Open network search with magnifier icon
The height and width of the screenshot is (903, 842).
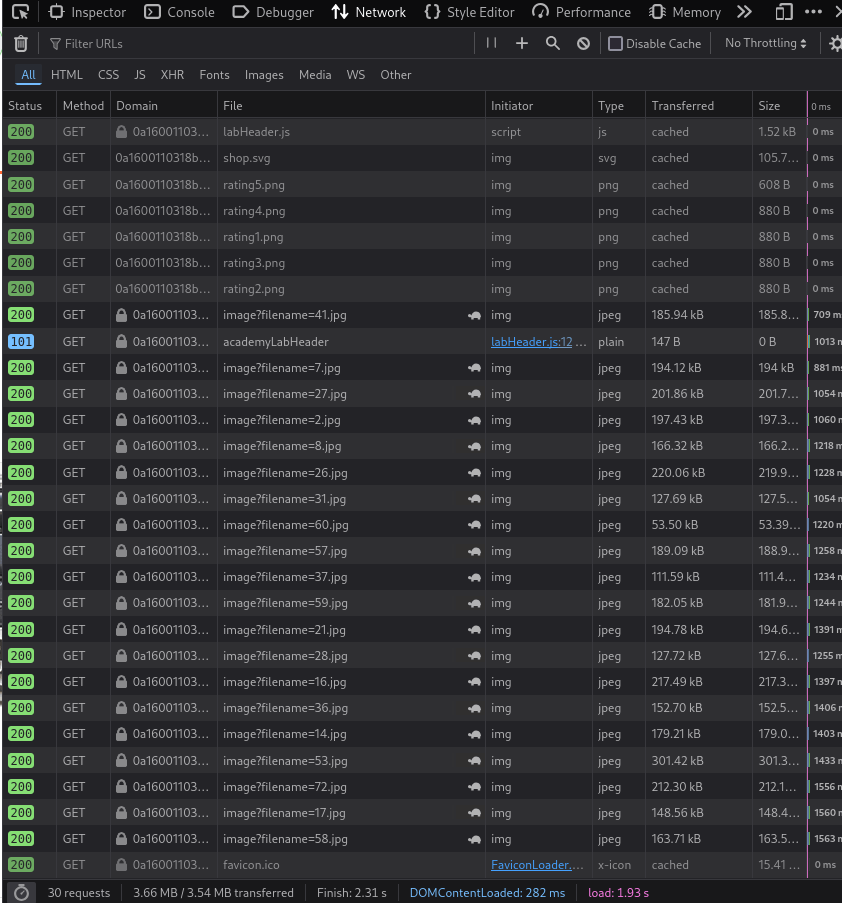(x=553, y=43)
